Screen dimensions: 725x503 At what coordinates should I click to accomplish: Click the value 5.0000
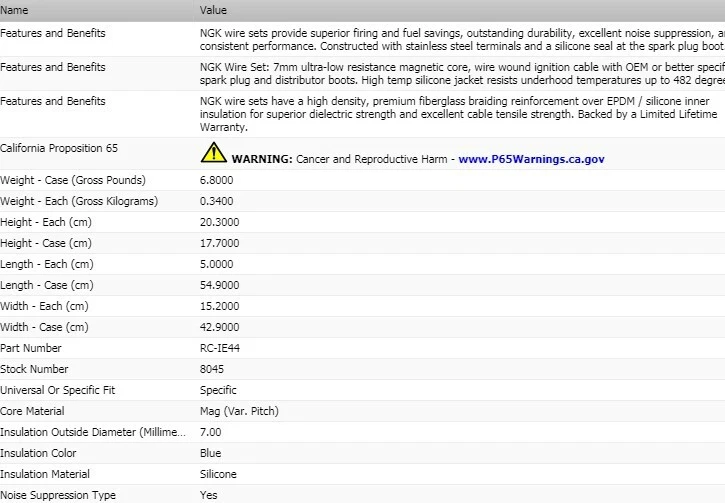pyautogui.click(x=216, y=264)
